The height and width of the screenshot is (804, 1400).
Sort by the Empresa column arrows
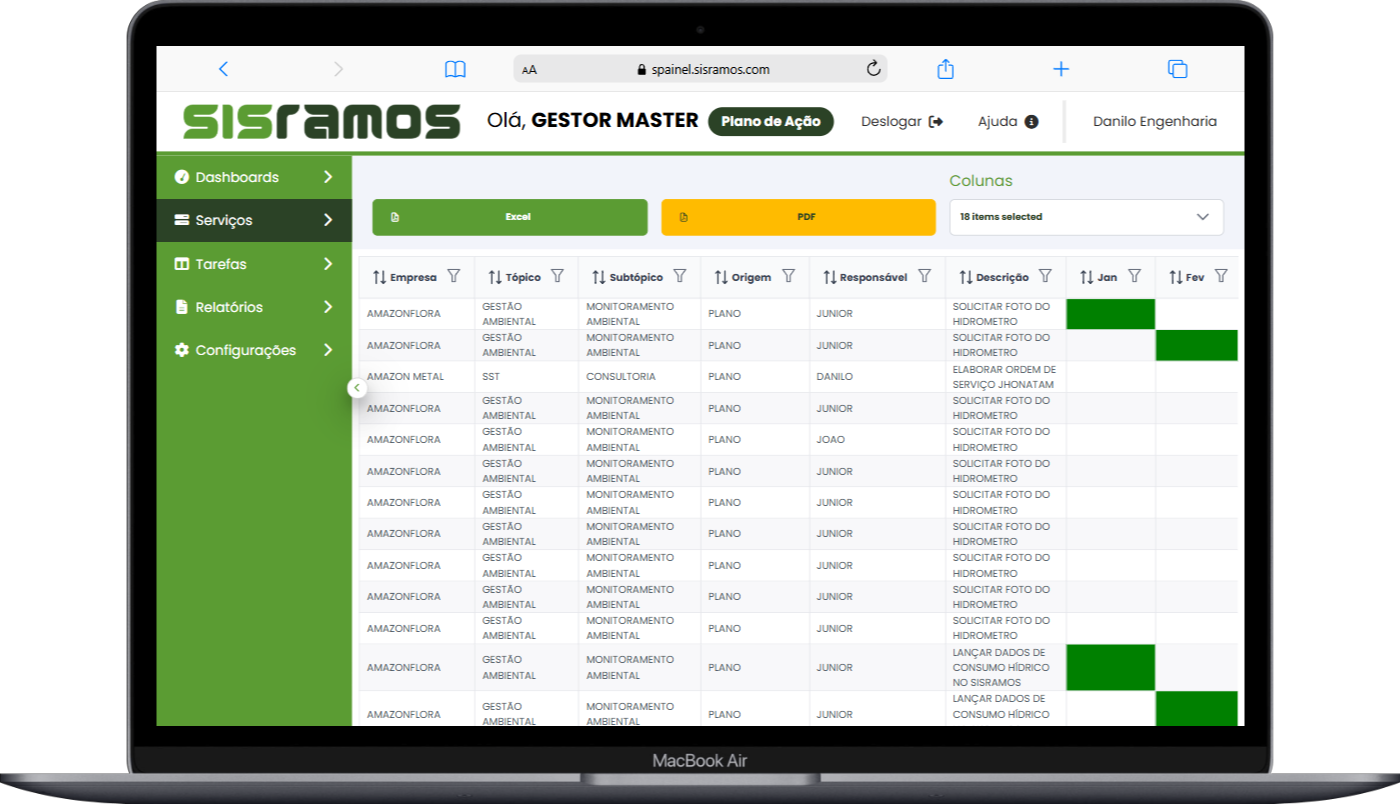379,277
